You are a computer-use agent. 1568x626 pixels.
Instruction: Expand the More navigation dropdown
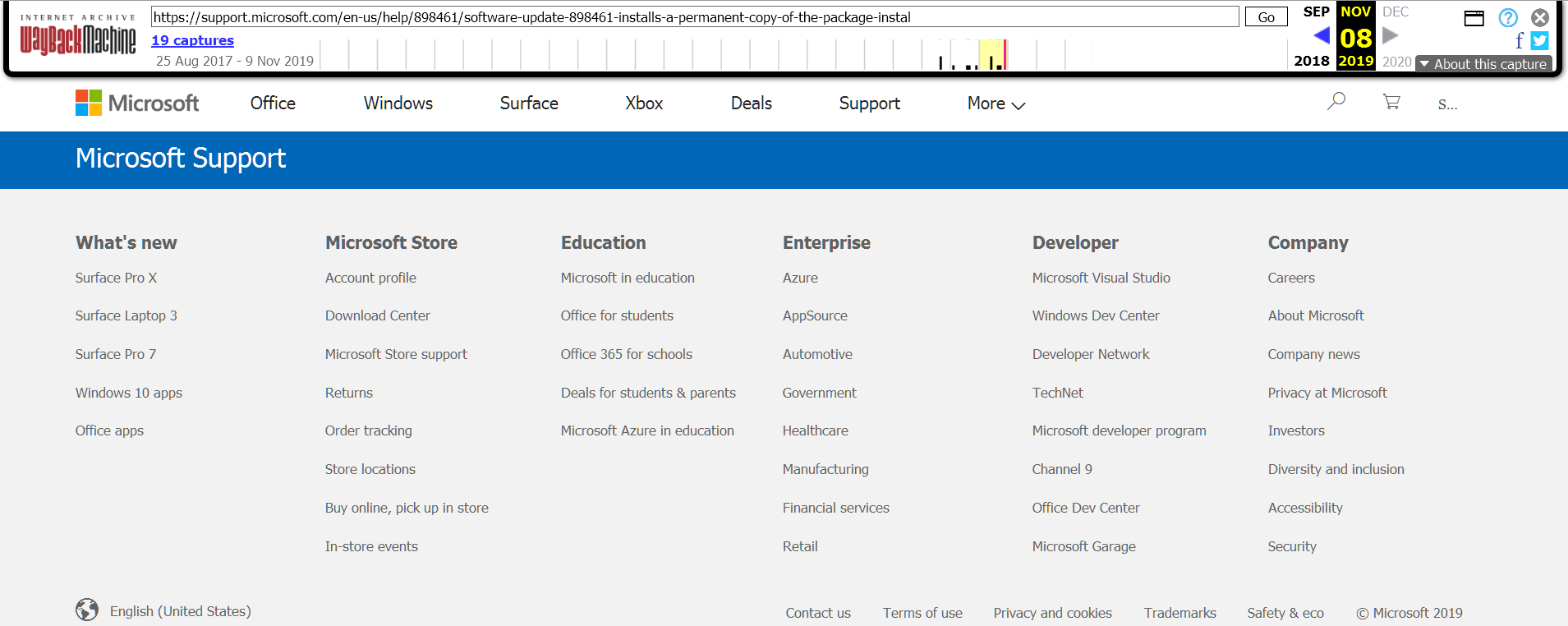tap(996, 104)
